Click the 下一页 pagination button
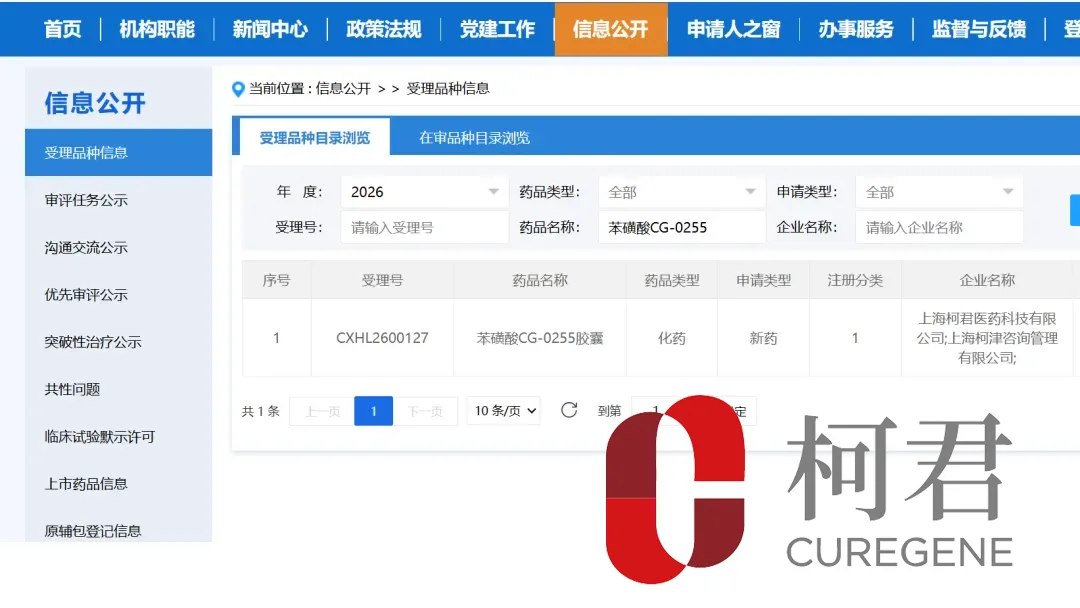This screenshot has width=1080, height=608. (428, 410)
